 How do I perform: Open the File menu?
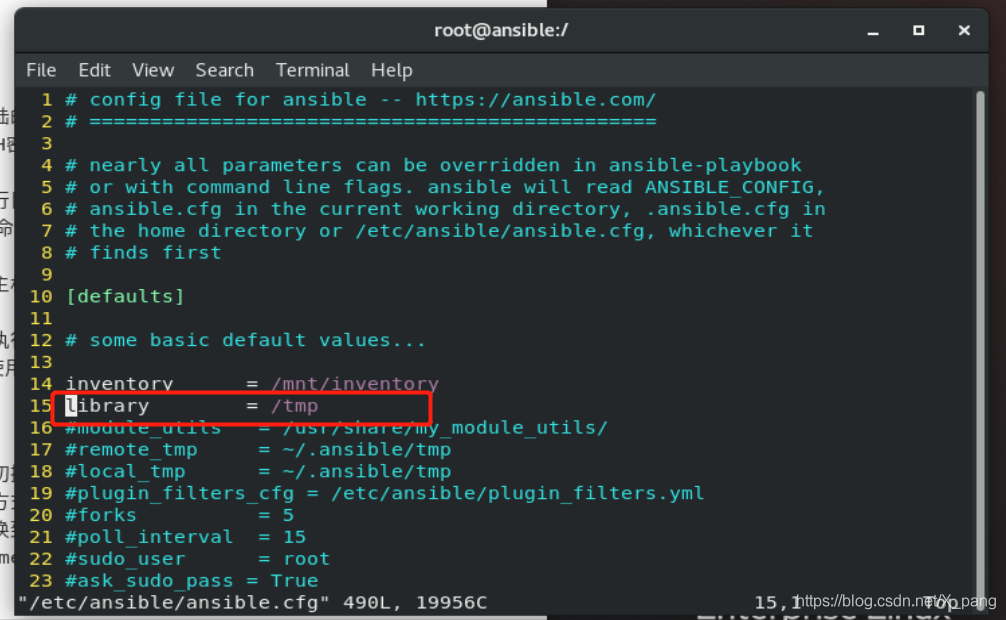point(41,70)
